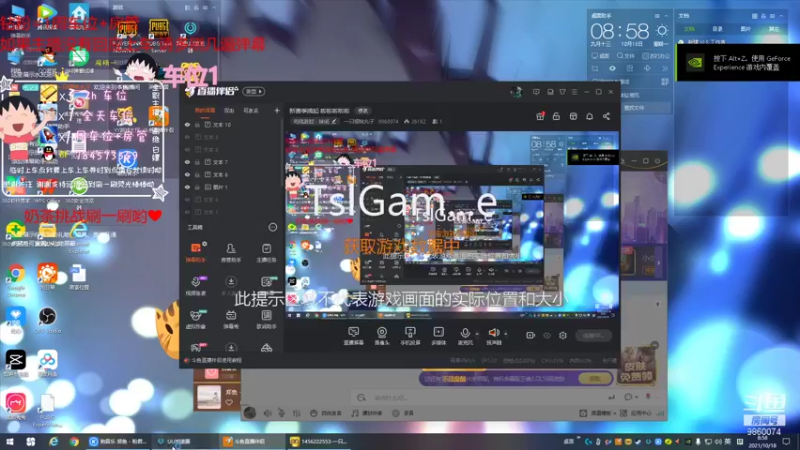Switch to Kugou music taskbar window

[x=118, y=441]
